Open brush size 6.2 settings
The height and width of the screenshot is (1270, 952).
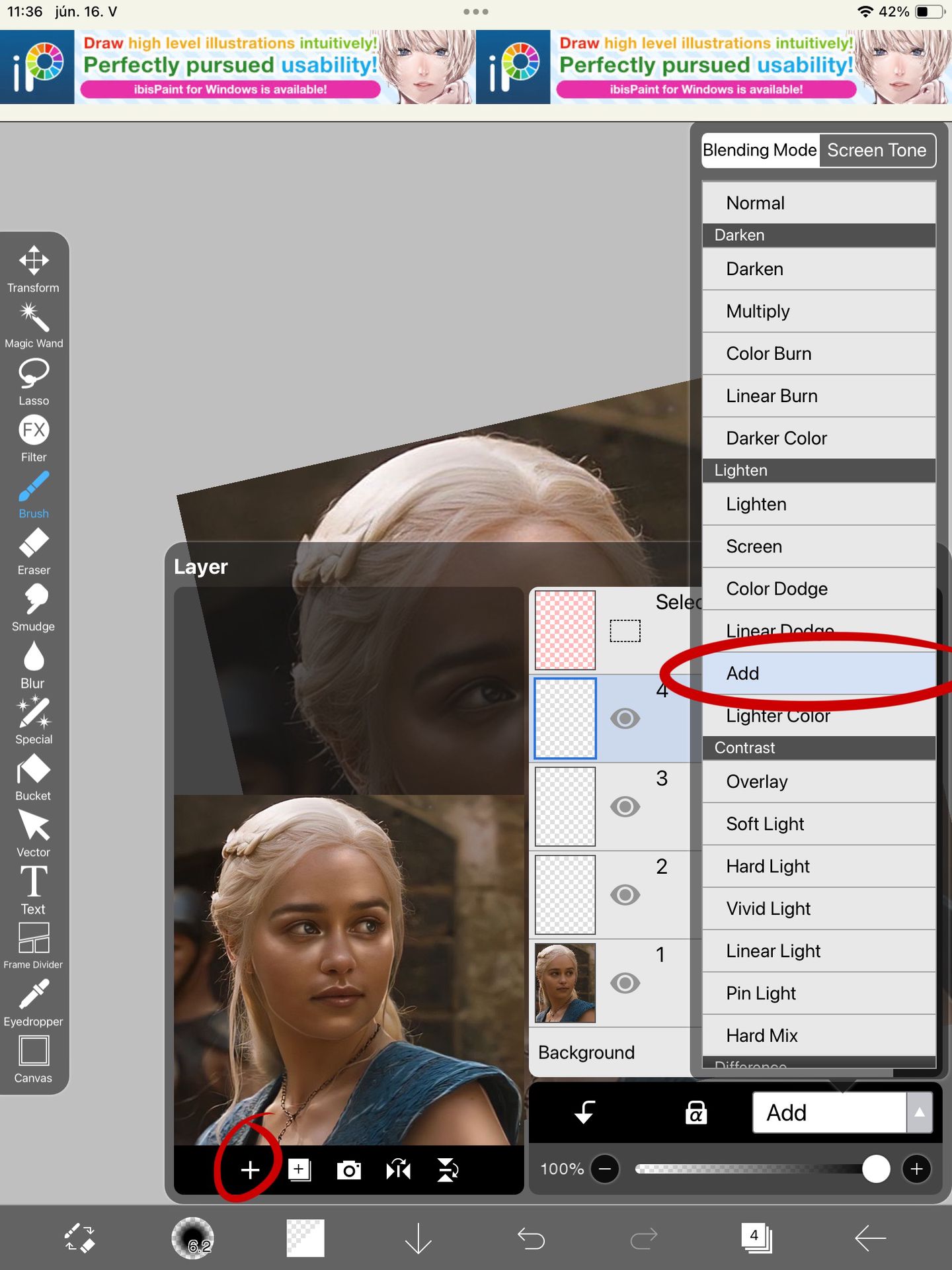pyautogui.click(x=192, y=1238)
